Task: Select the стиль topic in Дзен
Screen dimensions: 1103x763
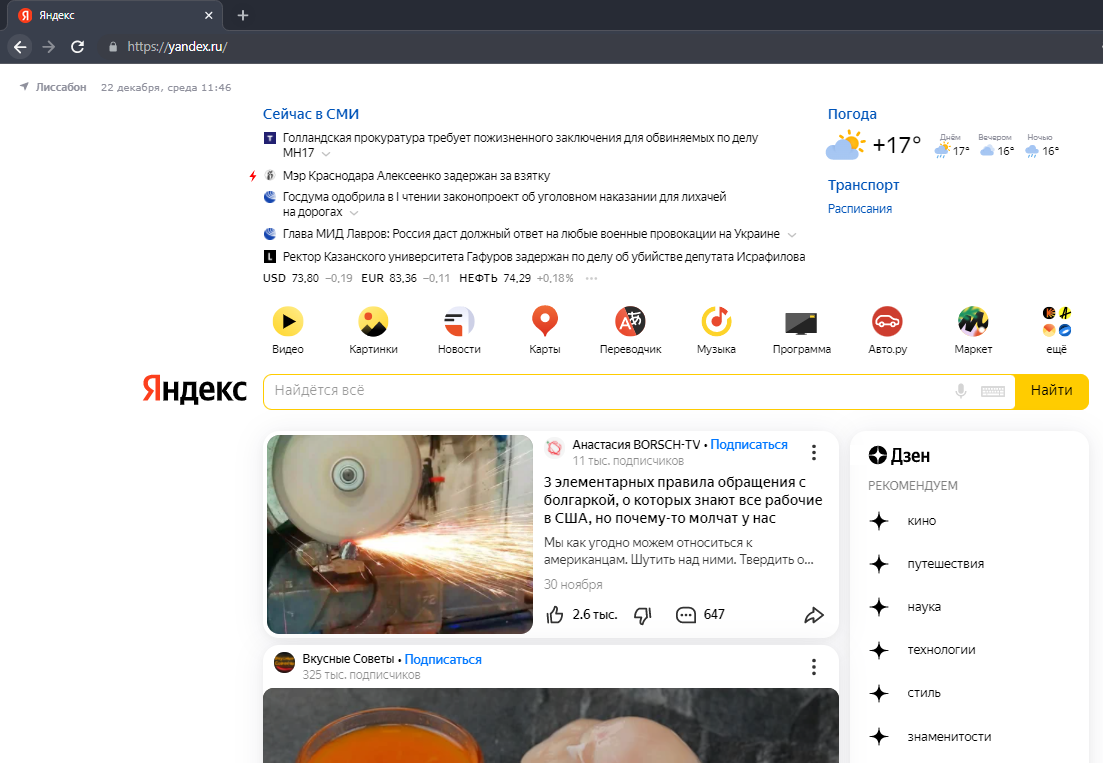Action: (924, 693)
